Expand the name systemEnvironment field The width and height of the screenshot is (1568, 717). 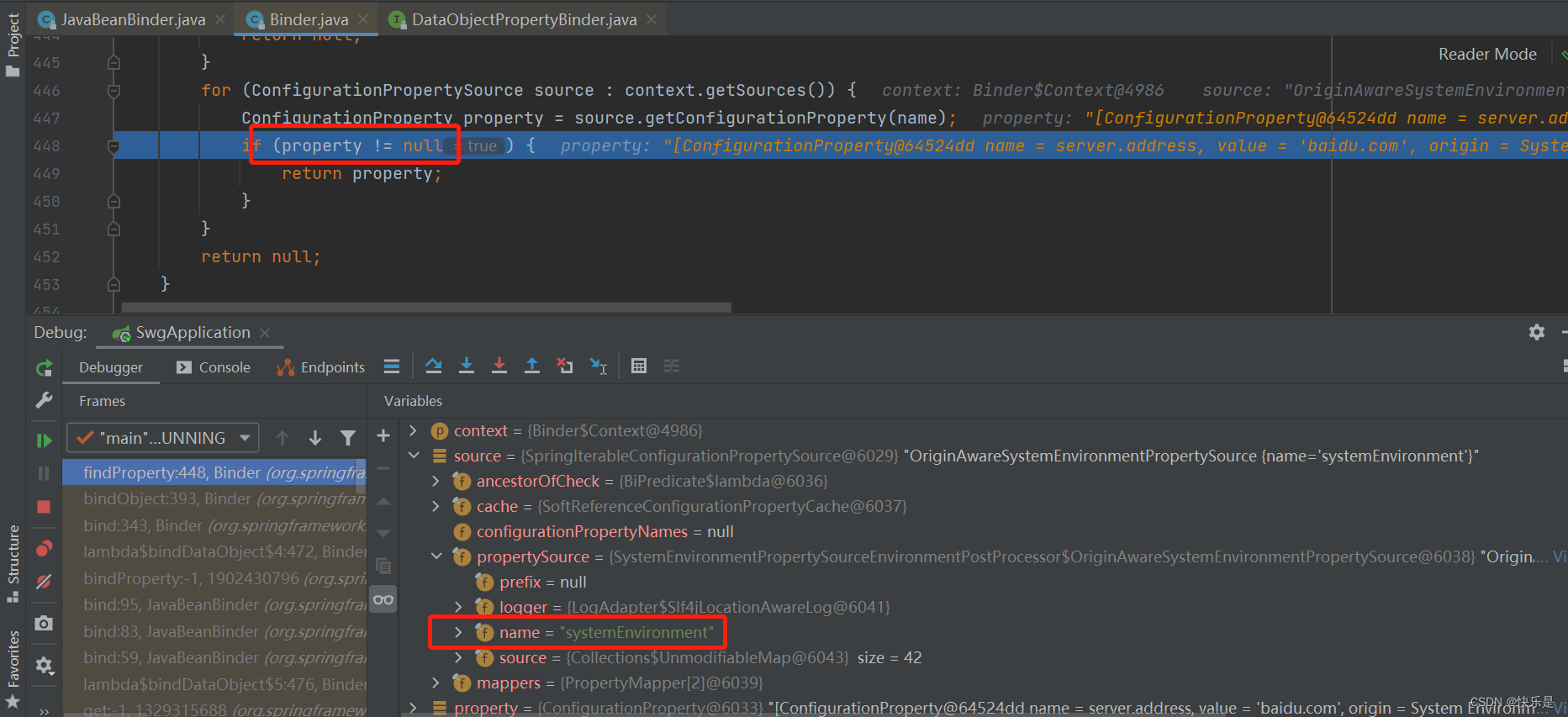(458, 632)
